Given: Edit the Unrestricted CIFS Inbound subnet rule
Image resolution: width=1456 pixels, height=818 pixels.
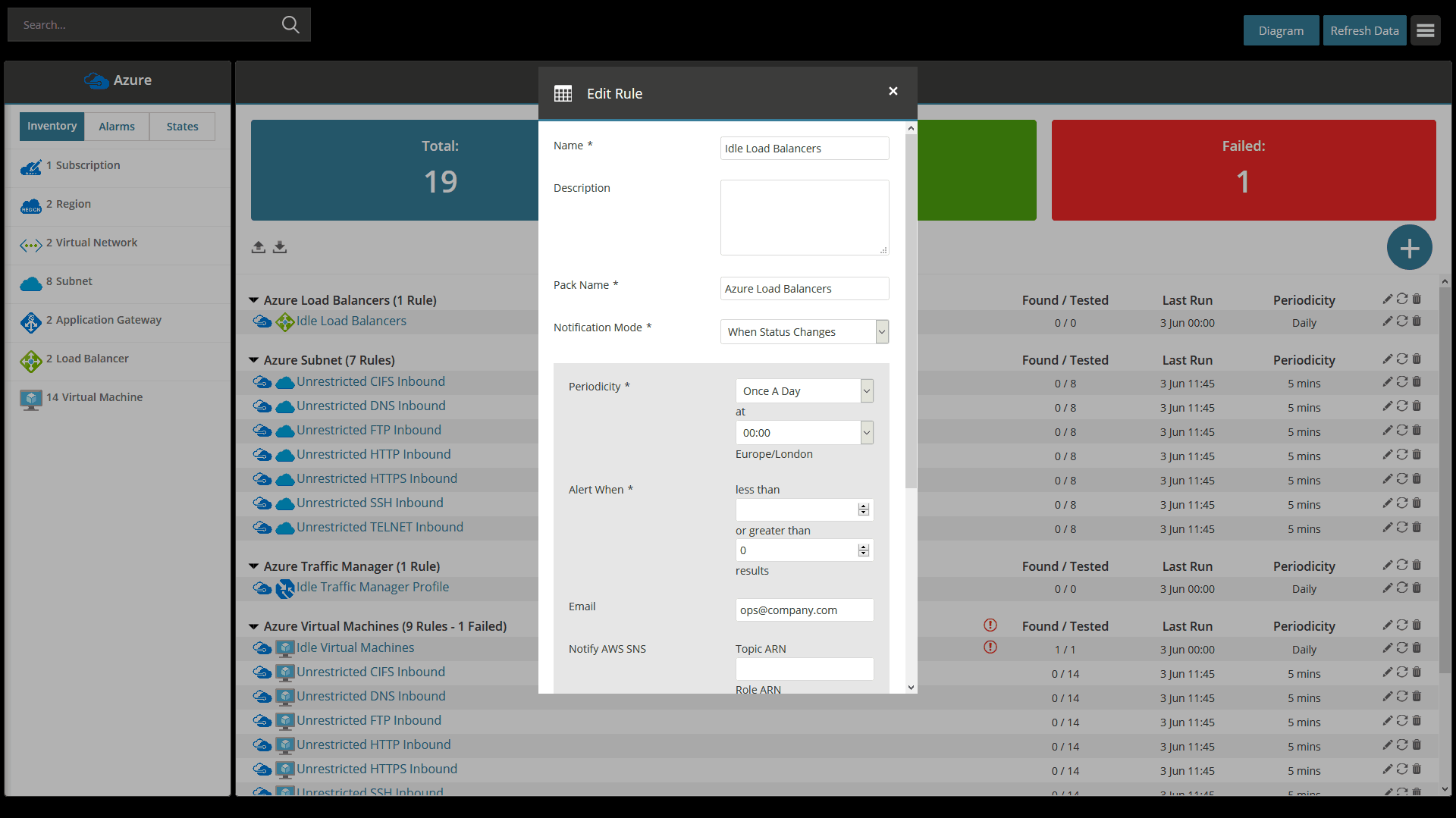Looking at the screenshot, I should pos(1387,382).
